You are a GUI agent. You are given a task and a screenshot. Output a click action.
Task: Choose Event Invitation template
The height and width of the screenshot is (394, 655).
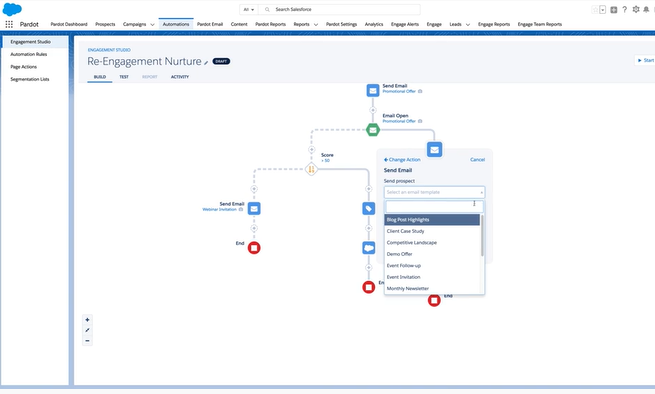pos(432,277)
